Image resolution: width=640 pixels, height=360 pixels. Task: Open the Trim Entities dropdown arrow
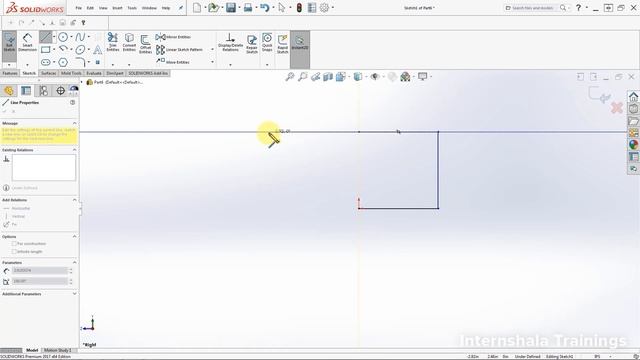pos(113,65)
